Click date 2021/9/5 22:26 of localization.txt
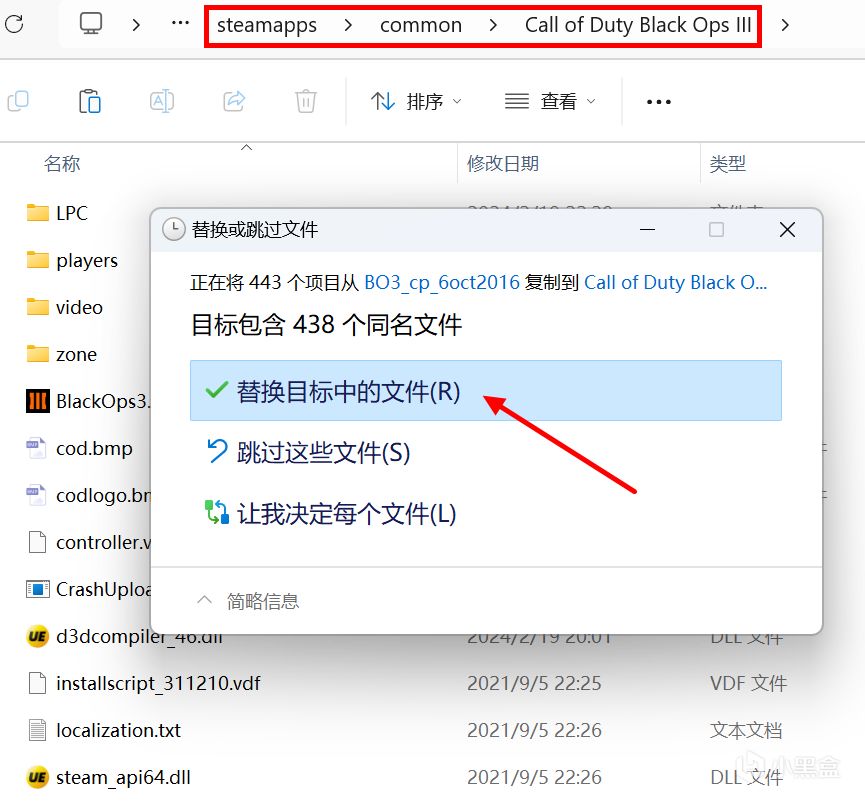This screenshot has height=803, width=865. tap(534, 730)
